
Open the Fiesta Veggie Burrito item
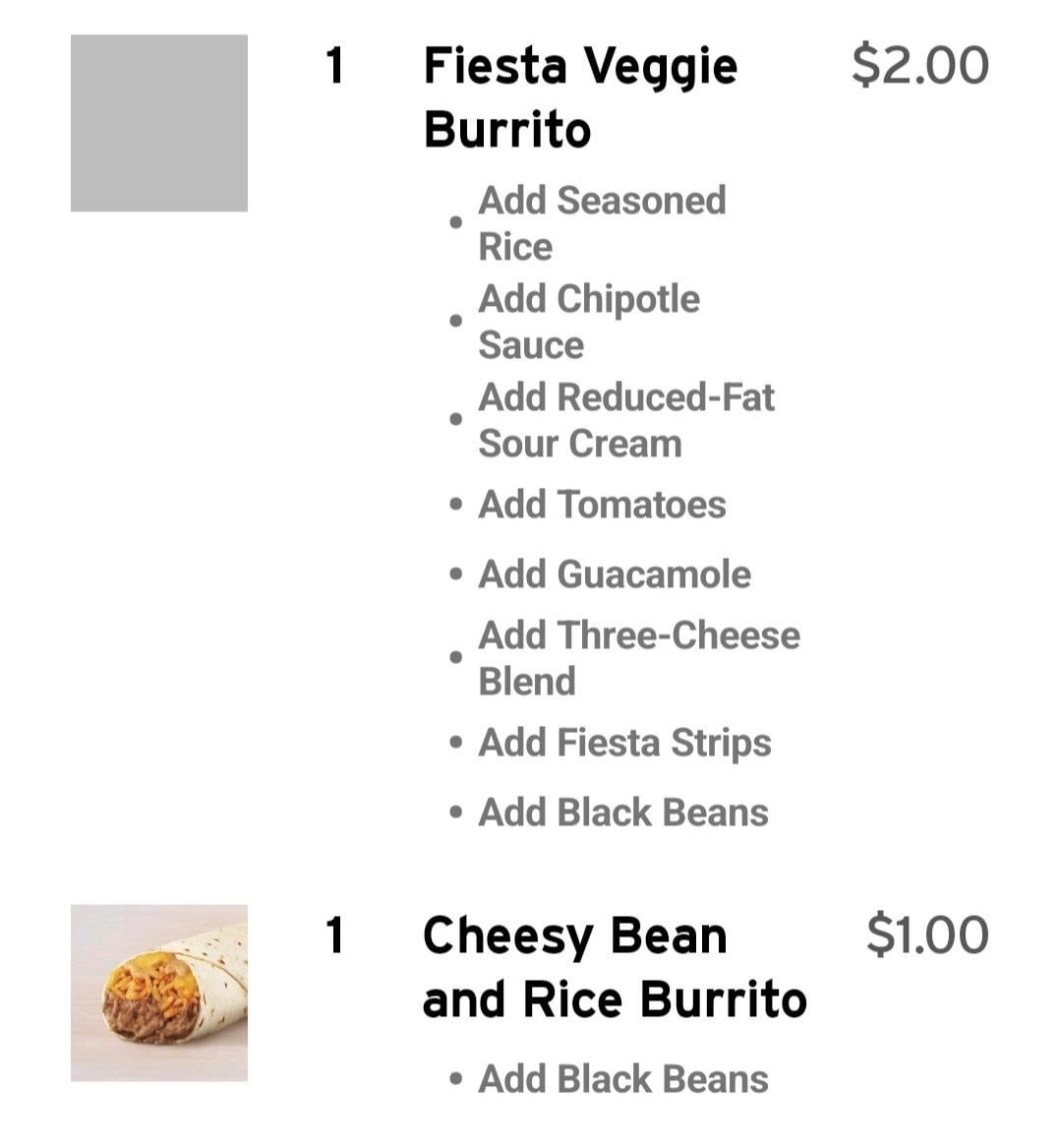pos(580,96)
